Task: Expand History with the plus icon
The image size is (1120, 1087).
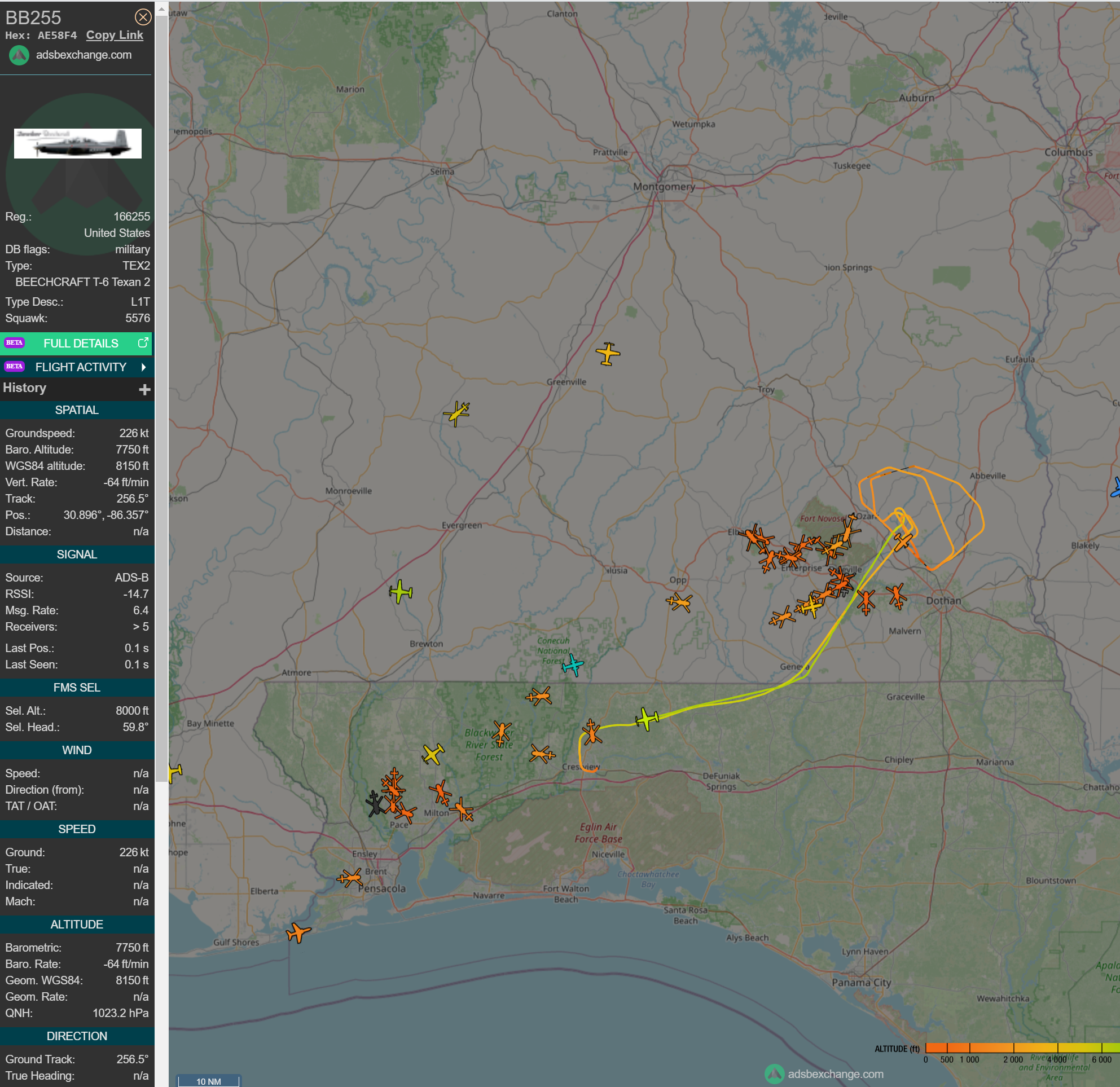Action: tap(144, 390)
